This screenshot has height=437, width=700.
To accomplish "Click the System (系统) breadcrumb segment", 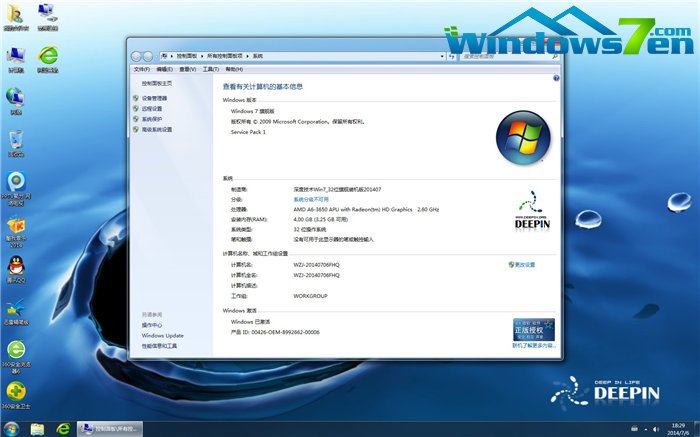I will pos(258,56).
